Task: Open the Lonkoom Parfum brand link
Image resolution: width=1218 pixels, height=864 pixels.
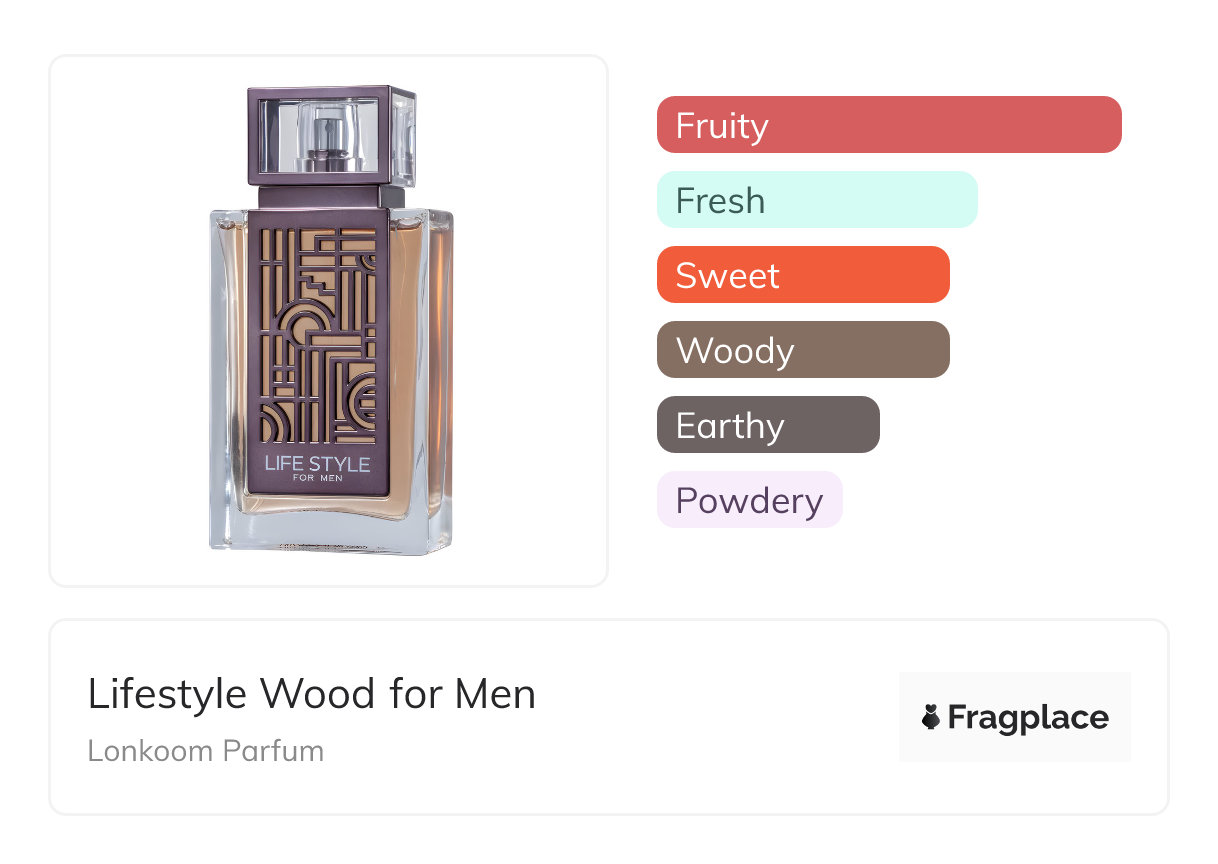Action: pyautogui.click(x=206, y=751)
